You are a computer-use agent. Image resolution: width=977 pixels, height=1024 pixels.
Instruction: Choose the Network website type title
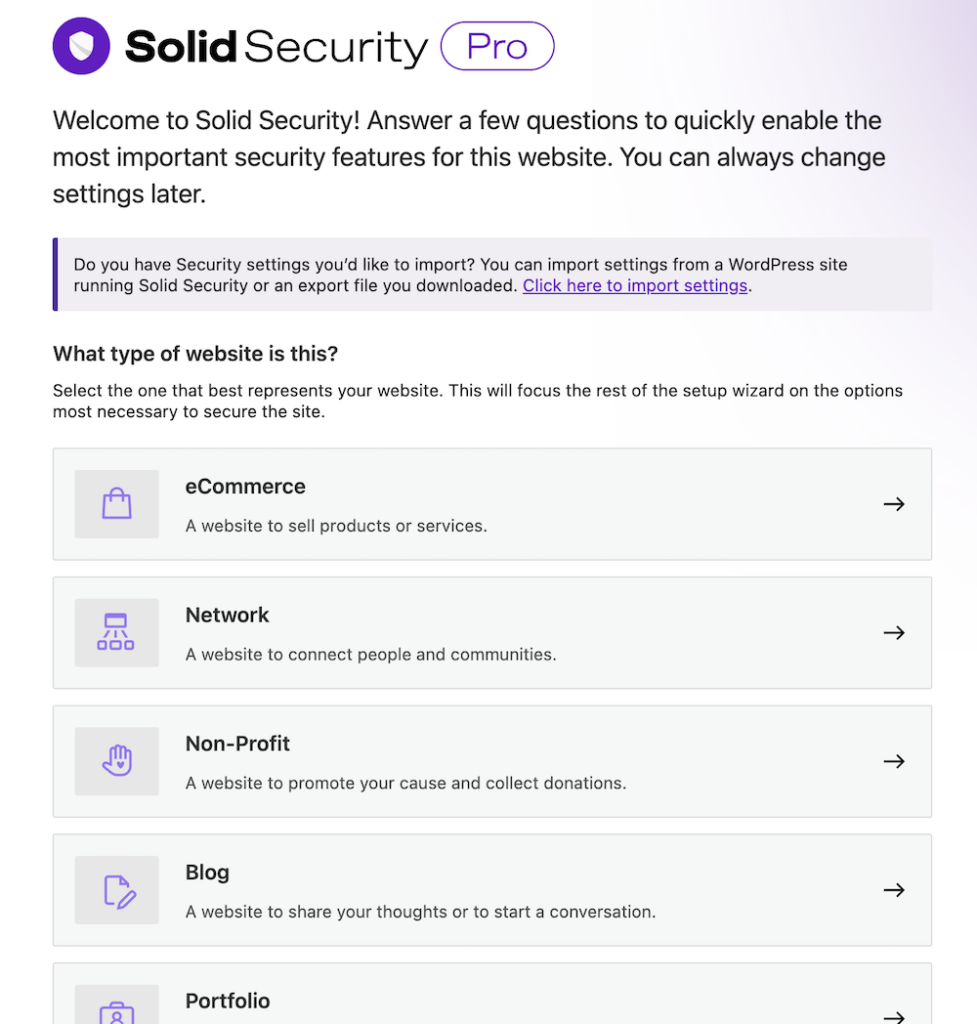227,615
